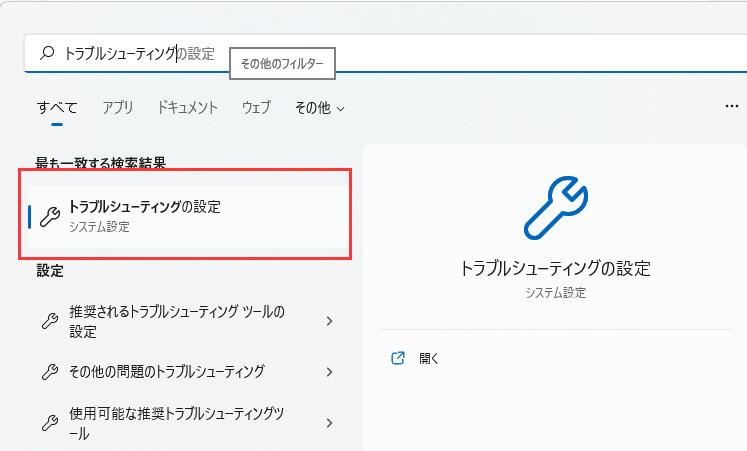Expand chevron for その他の問題のトラブルシューティング

click(x=329, y=372)
